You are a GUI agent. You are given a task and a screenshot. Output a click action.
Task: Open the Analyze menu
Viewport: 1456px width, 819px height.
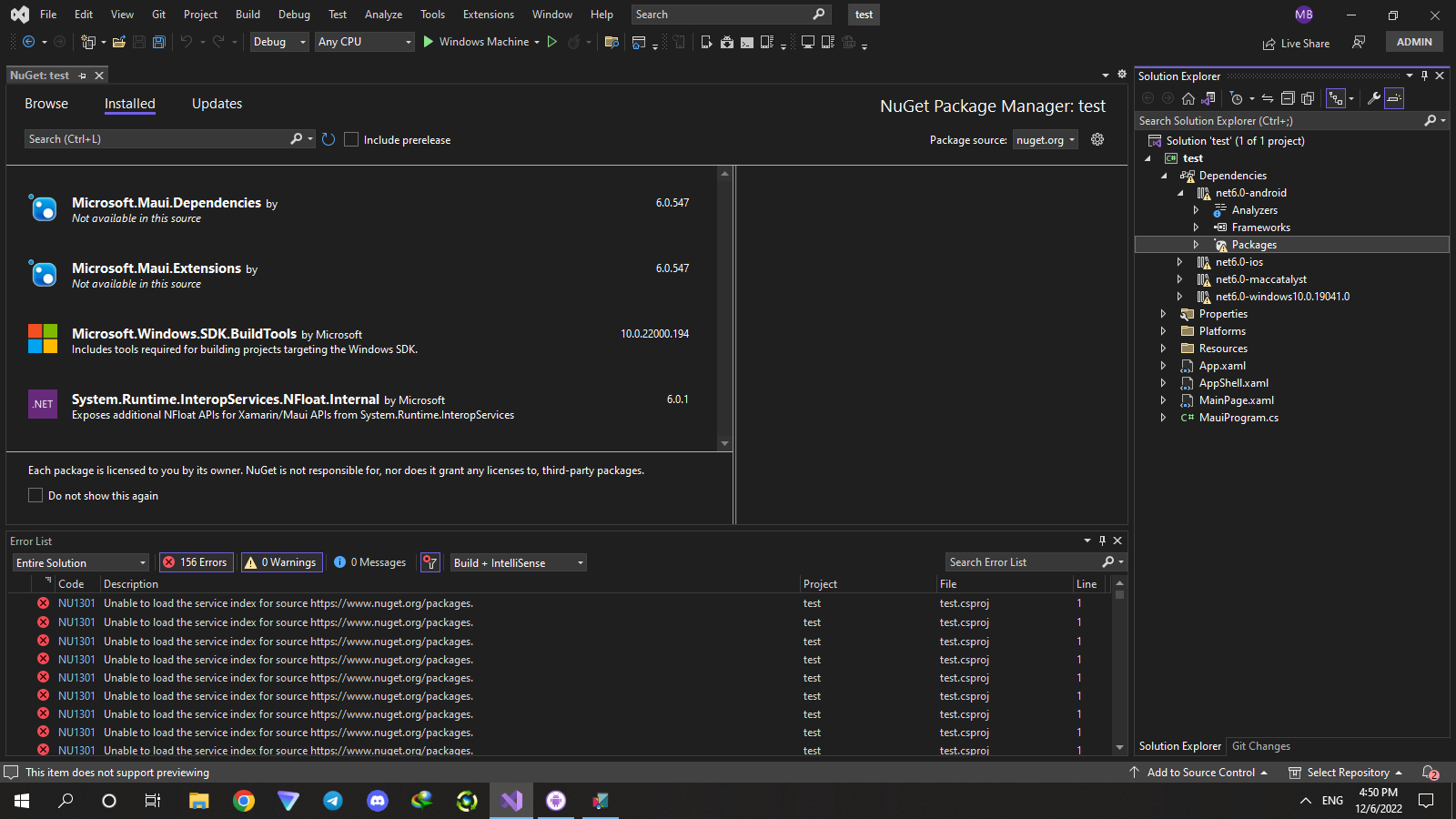point(383,15)
